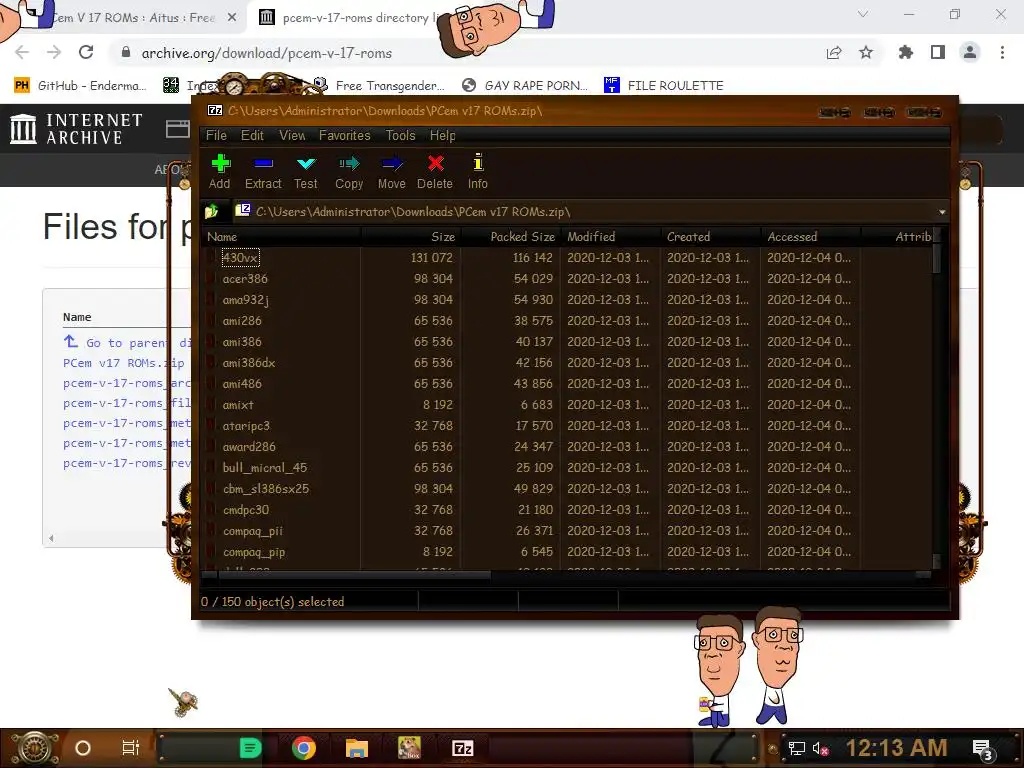Sort 7-Zip list by Created column
This screenshot has width=1024, height=768.
click(x=711, y=236)
